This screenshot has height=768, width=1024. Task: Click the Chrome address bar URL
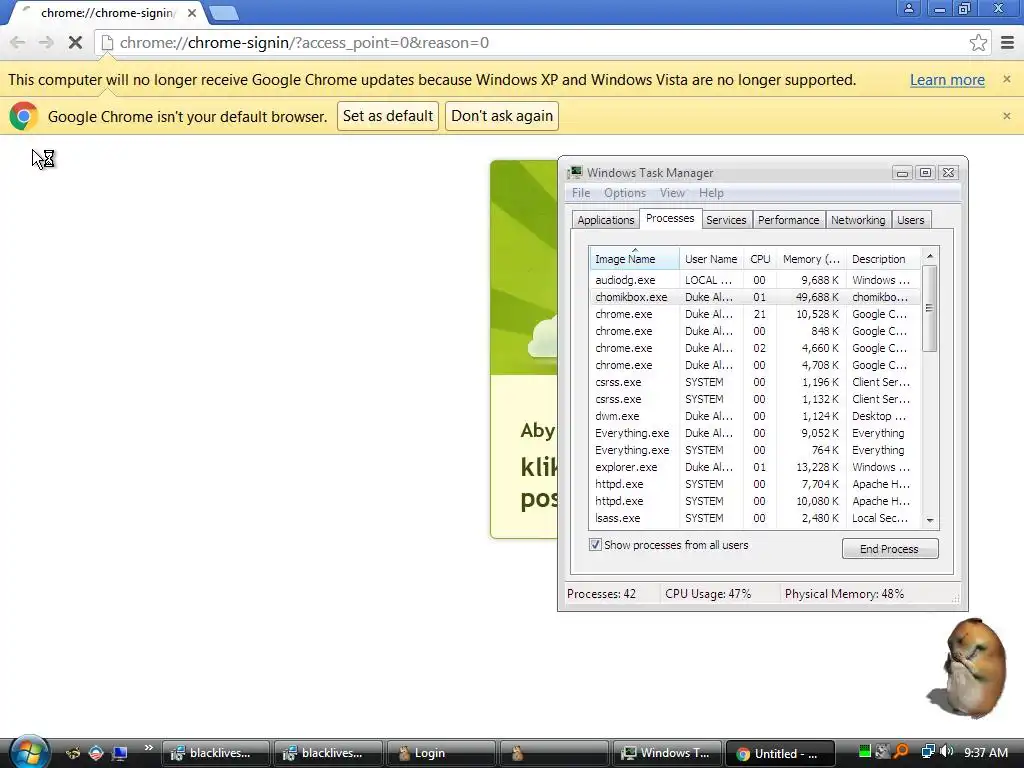click(x=304, y=43)
